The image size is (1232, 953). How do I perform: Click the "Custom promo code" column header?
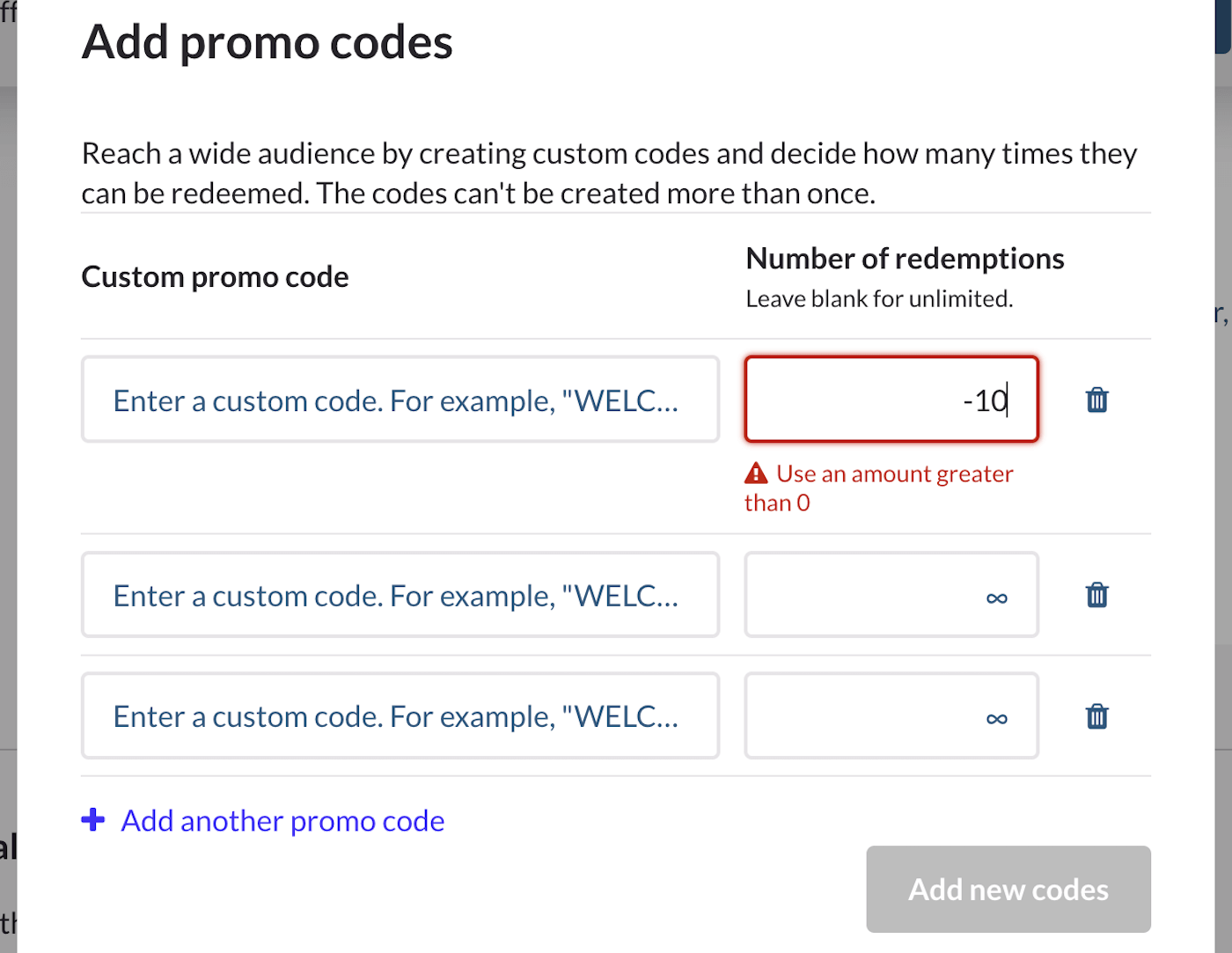[215, 277]
